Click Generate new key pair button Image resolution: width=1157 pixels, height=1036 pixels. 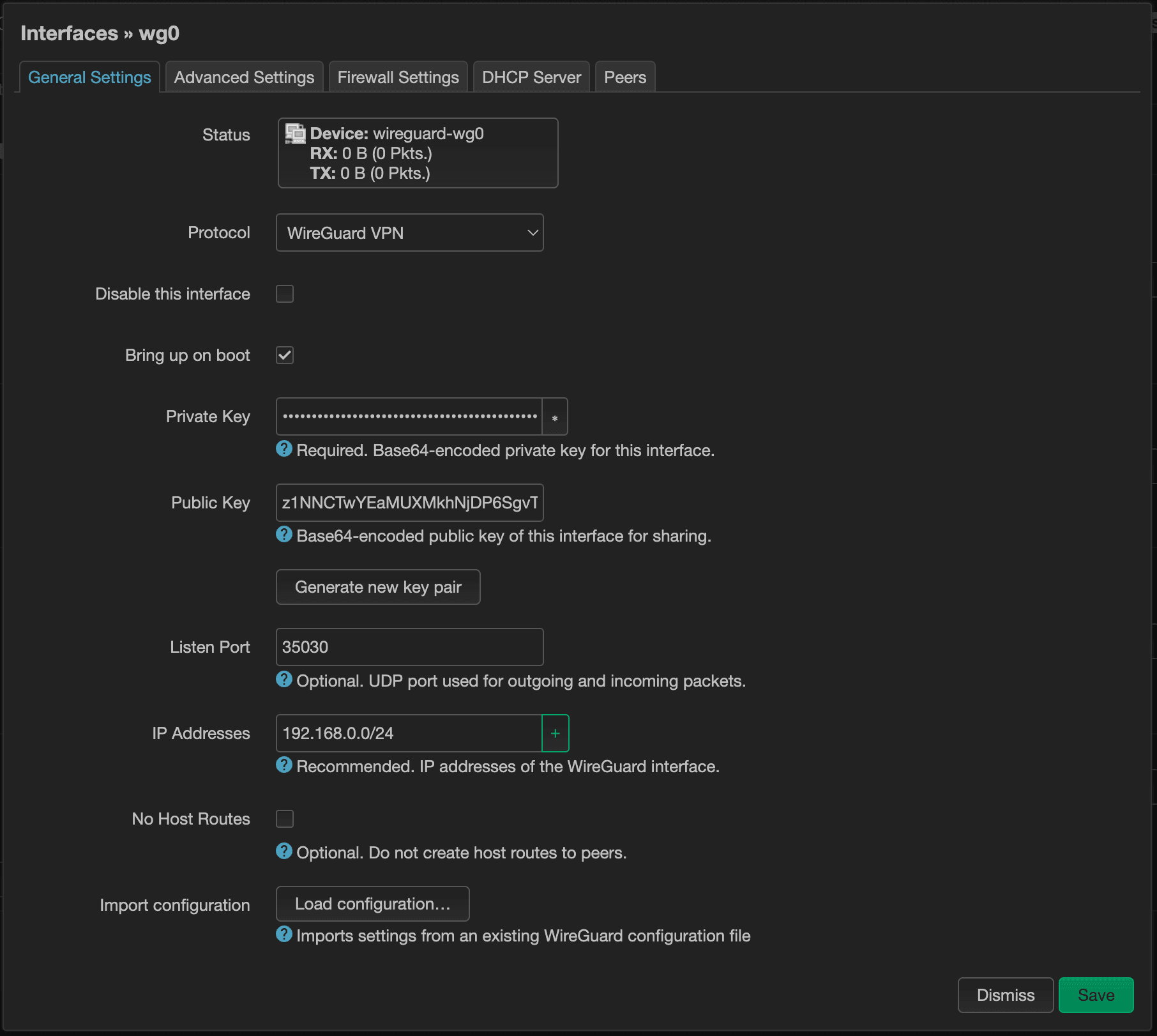[378, 587]
